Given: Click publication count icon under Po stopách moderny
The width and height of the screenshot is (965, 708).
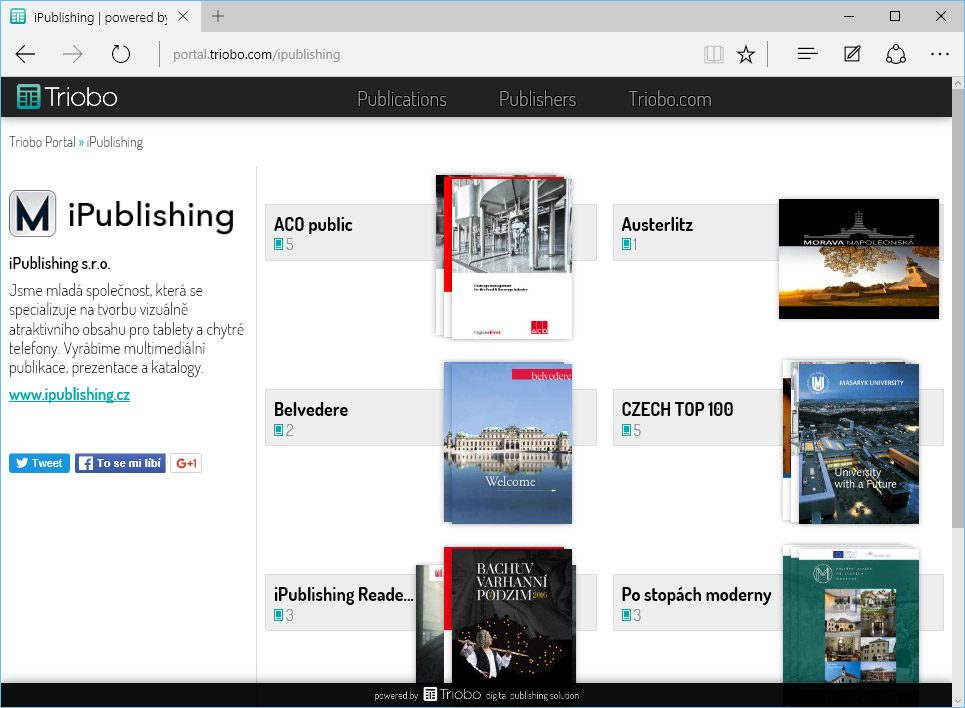Looking at the screenshot, I should 627,614.
